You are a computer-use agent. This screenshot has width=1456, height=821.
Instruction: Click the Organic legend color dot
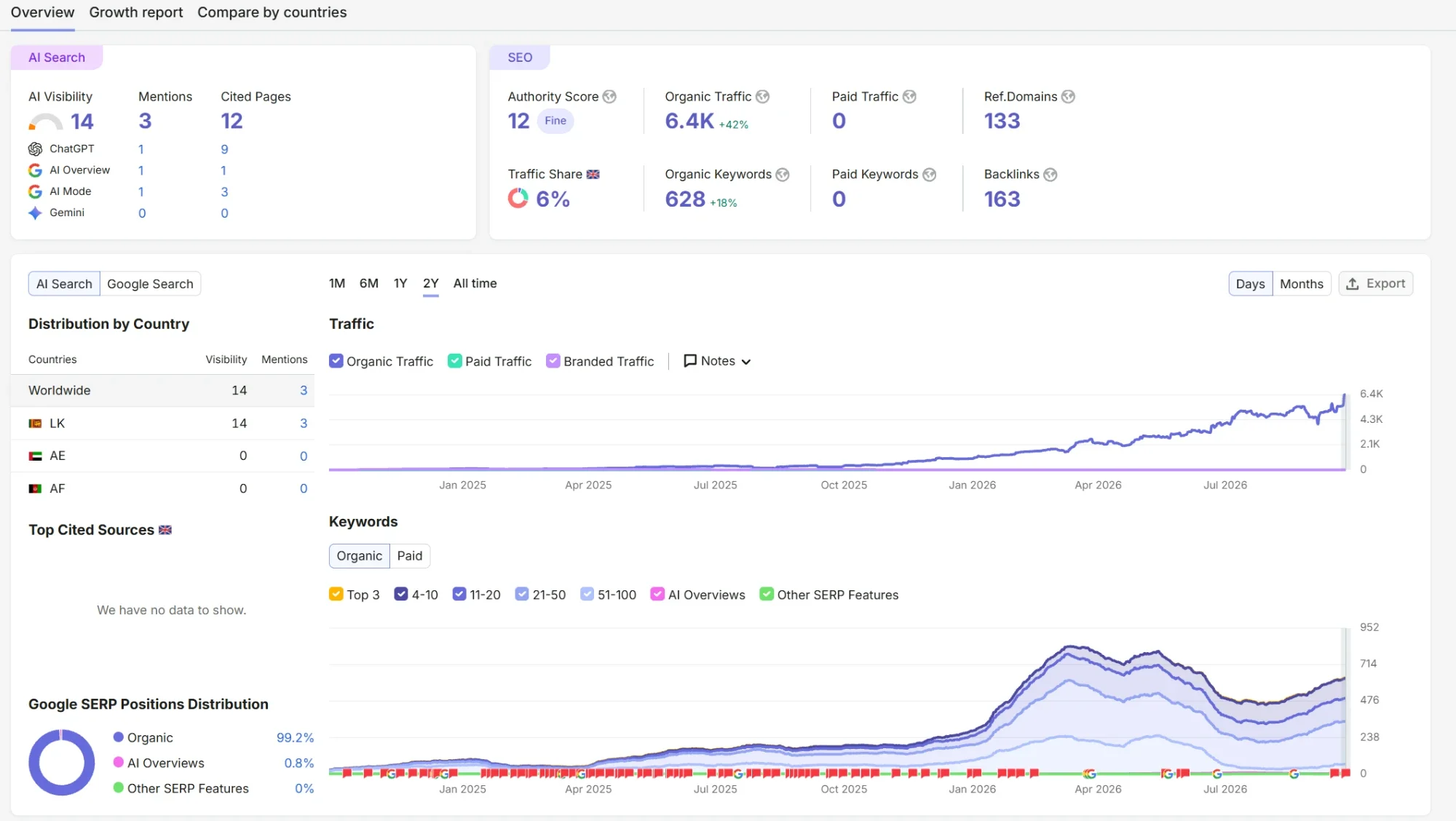tap(119, 737)
